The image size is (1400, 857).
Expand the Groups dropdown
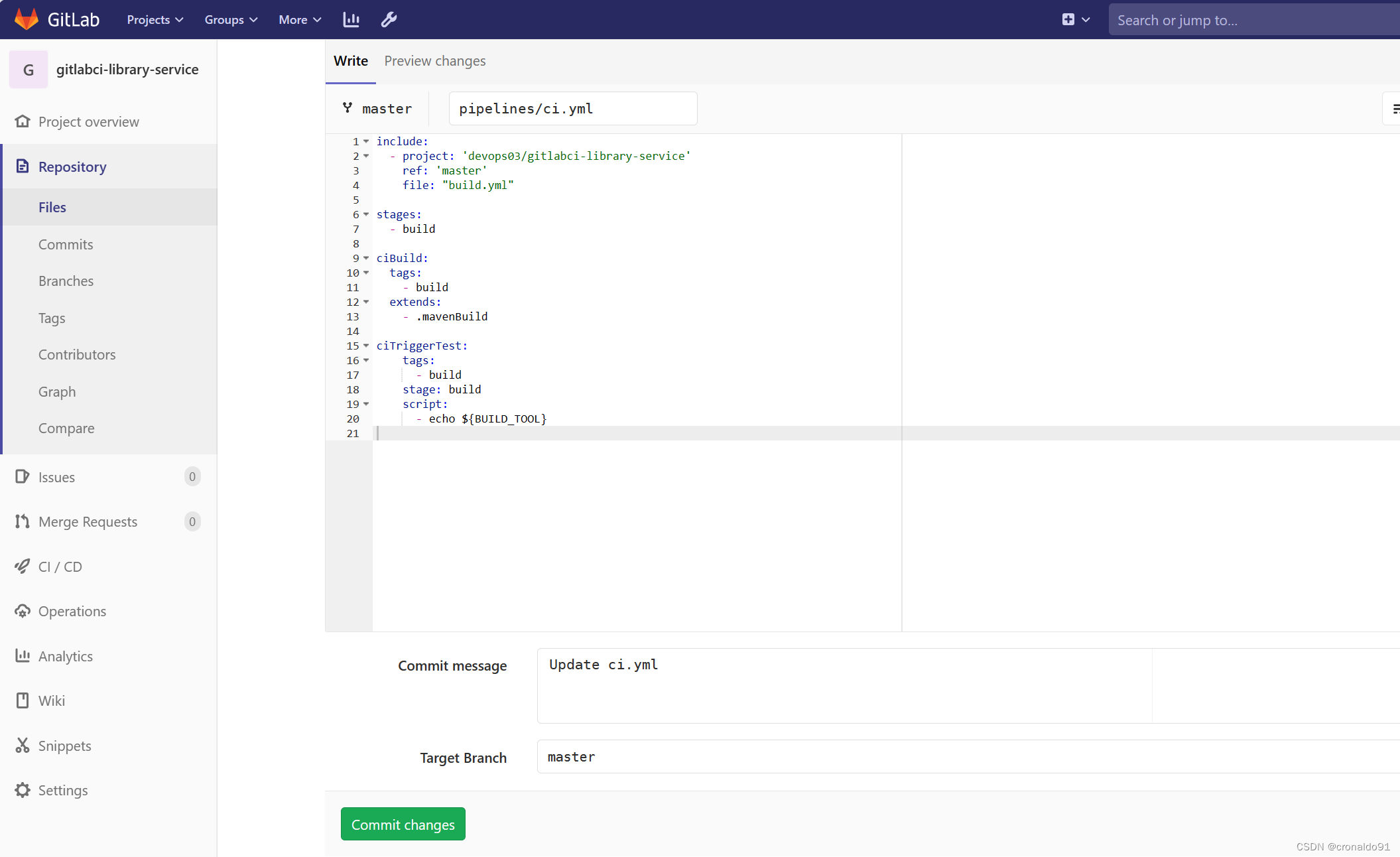click(230, 20)
